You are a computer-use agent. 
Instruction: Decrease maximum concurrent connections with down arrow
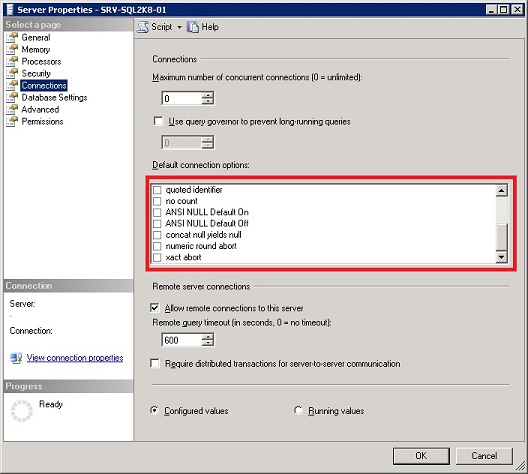(207, 101)
